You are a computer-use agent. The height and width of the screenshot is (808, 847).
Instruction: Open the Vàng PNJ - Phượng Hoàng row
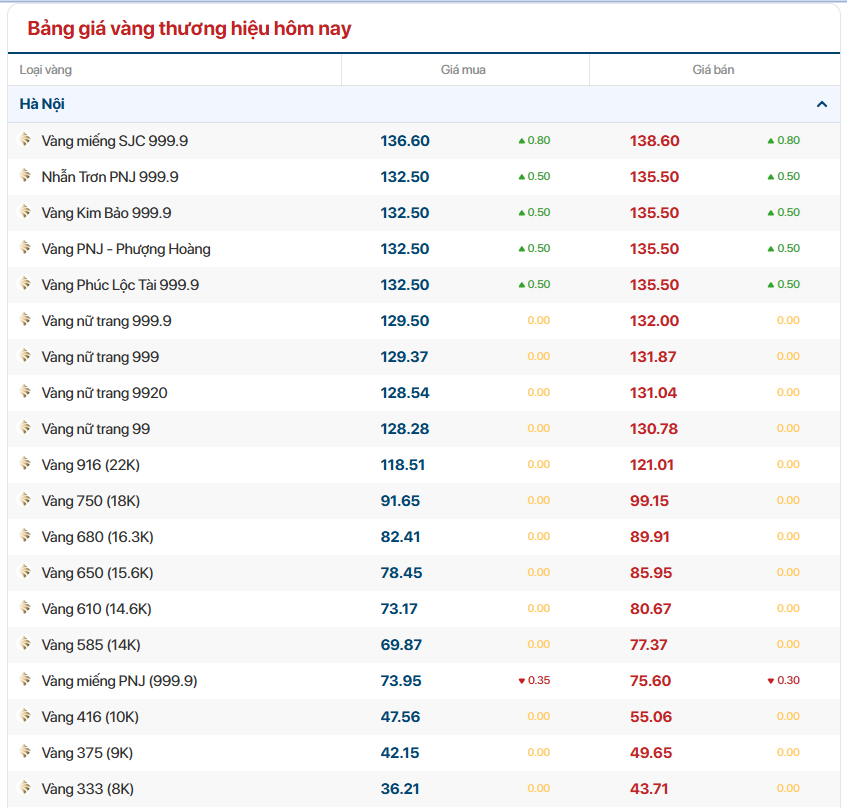(126, 249)
